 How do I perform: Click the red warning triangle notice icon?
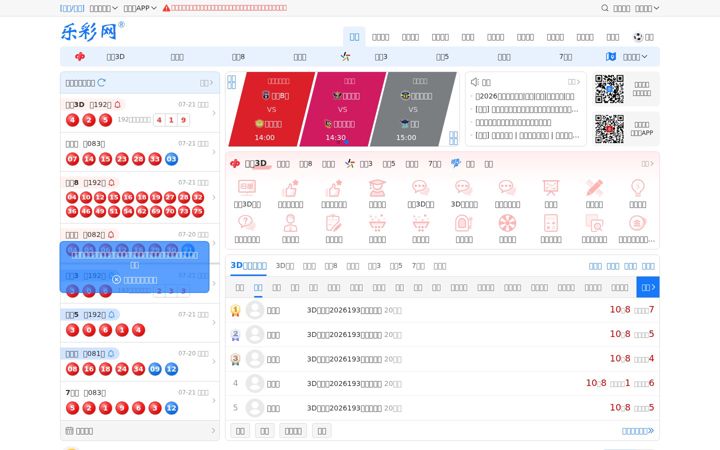pos(166,8)
